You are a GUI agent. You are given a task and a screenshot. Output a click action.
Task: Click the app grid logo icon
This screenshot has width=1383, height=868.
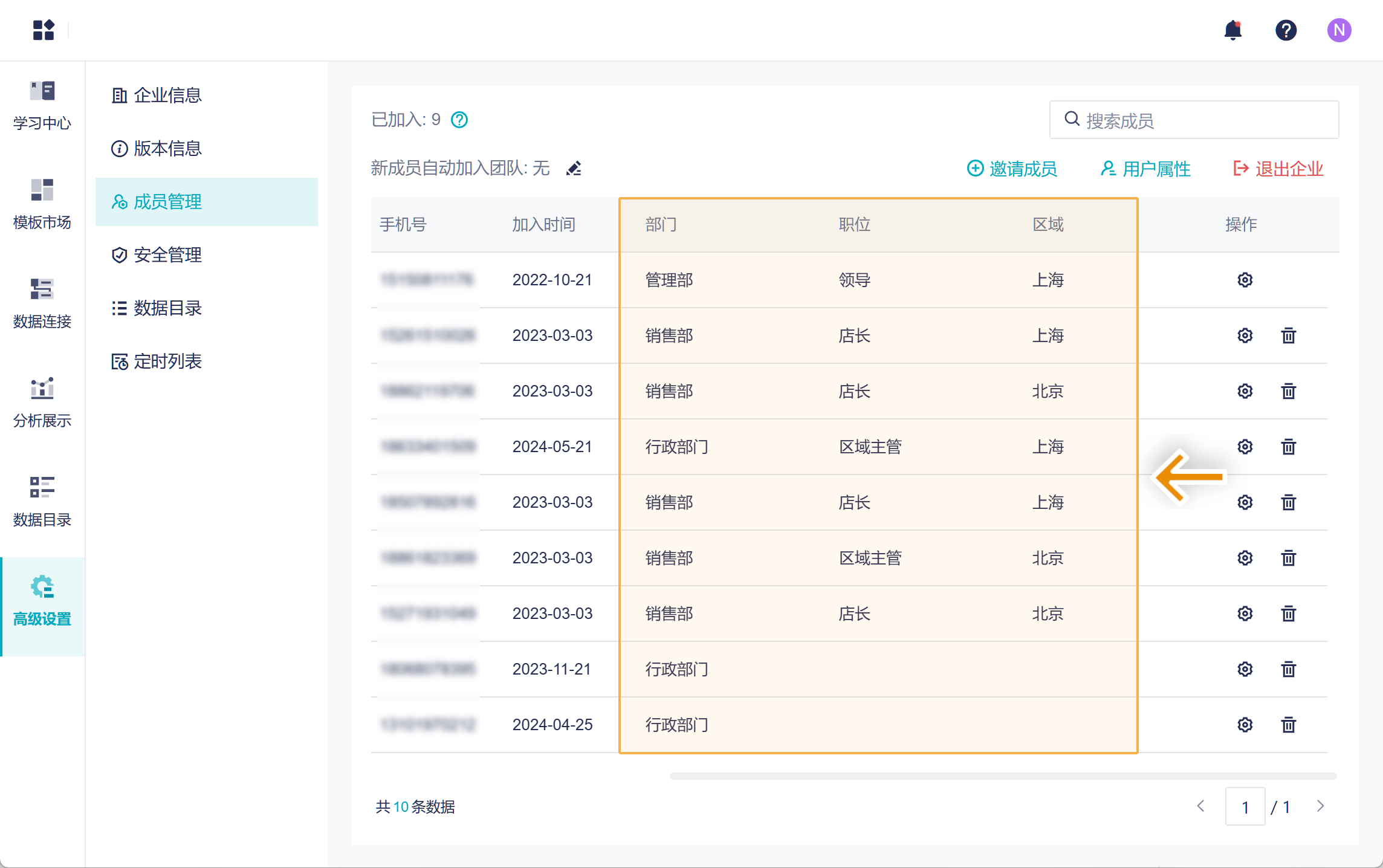click(44, 30)
